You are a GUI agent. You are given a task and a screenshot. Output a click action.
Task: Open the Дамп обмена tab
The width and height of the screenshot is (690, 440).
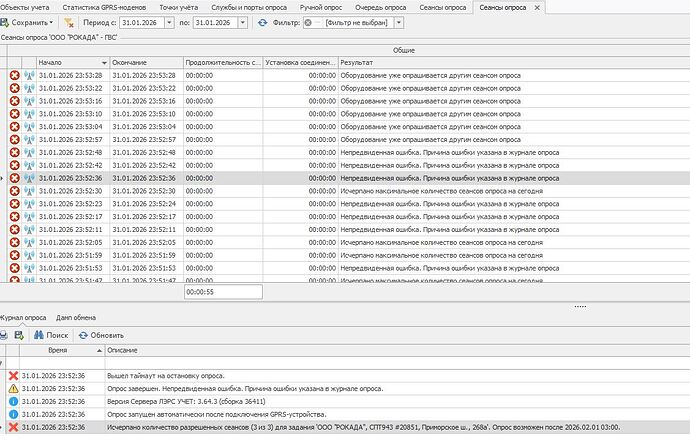pos(77,317)
